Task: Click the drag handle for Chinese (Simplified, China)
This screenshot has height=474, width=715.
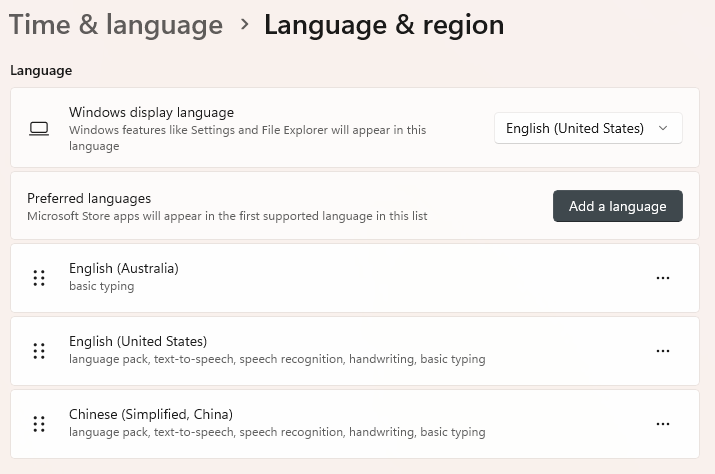Action: click(x=39, y=424)
